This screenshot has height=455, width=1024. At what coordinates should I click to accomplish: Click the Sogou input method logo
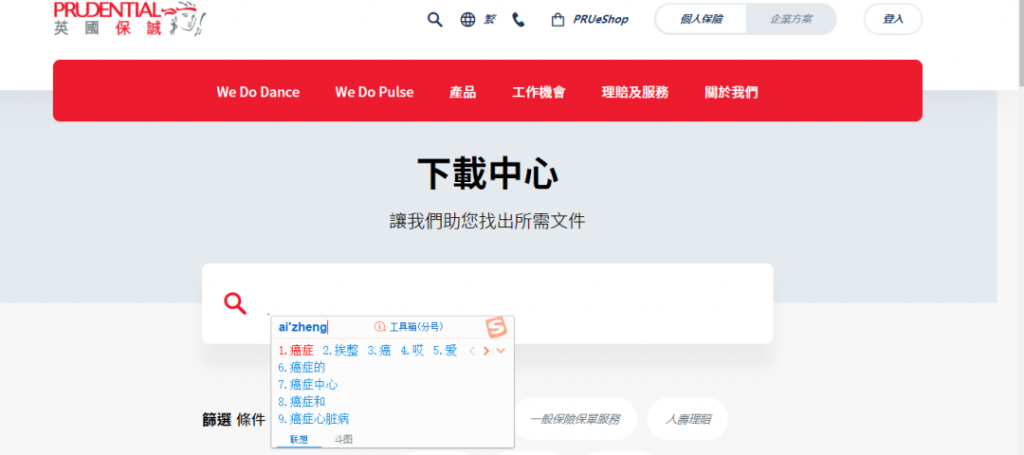coord(496,327)
